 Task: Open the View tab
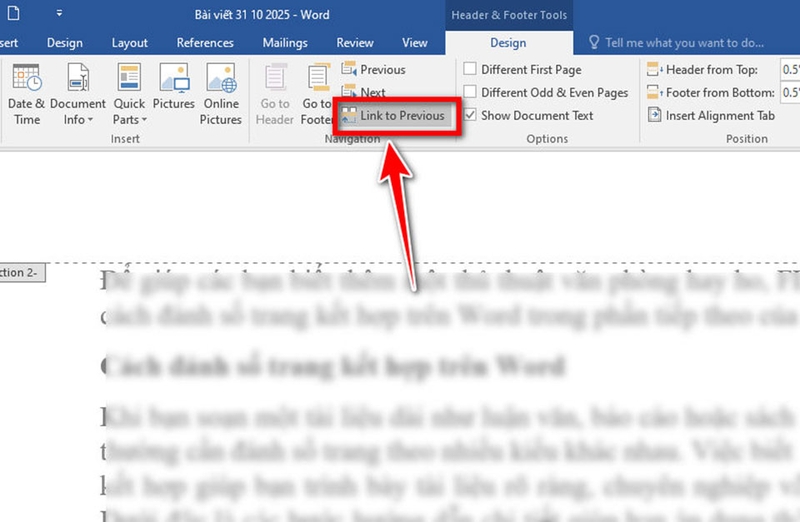click(x=414, y=43)
